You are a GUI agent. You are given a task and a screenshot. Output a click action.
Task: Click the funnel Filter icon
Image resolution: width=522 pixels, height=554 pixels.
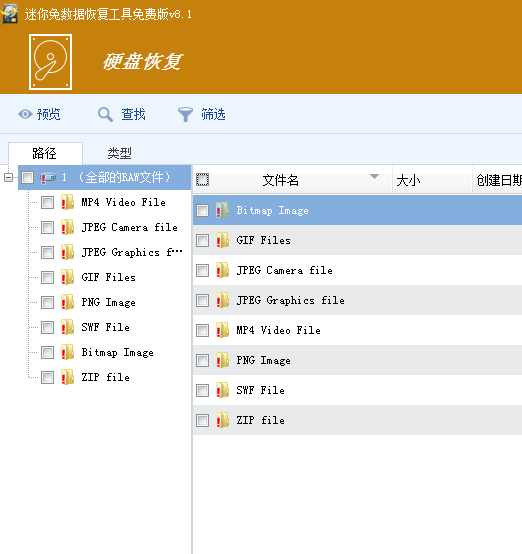point(185,114)
